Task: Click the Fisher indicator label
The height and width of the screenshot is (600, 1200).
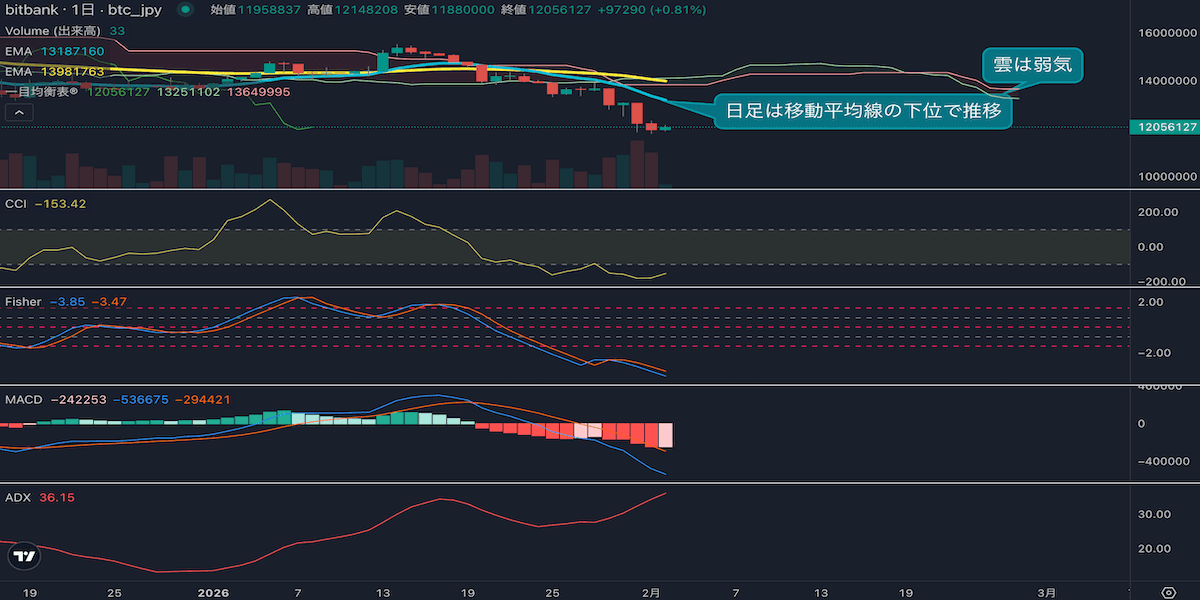Action: (23, 301)
